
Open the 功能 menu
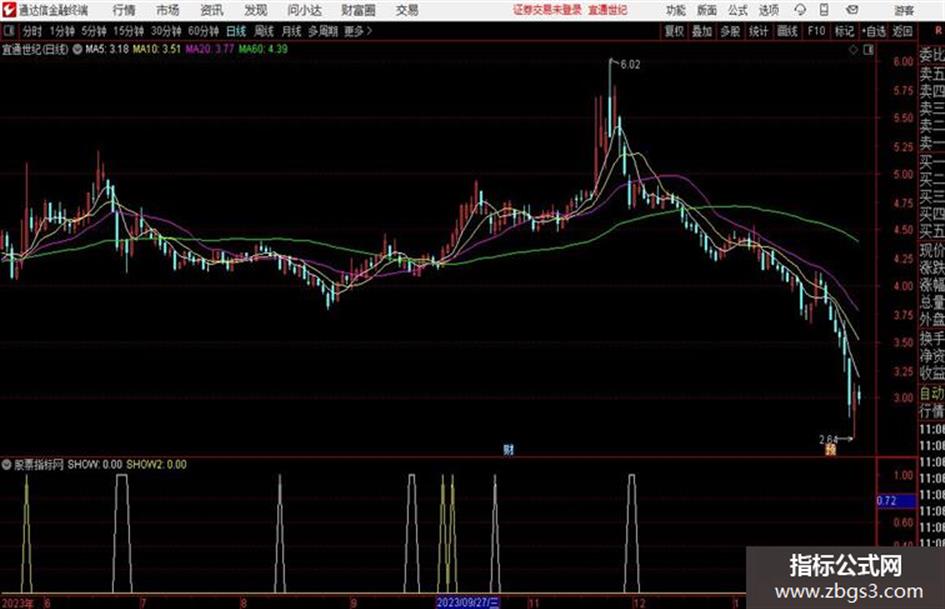click(676, 10)
